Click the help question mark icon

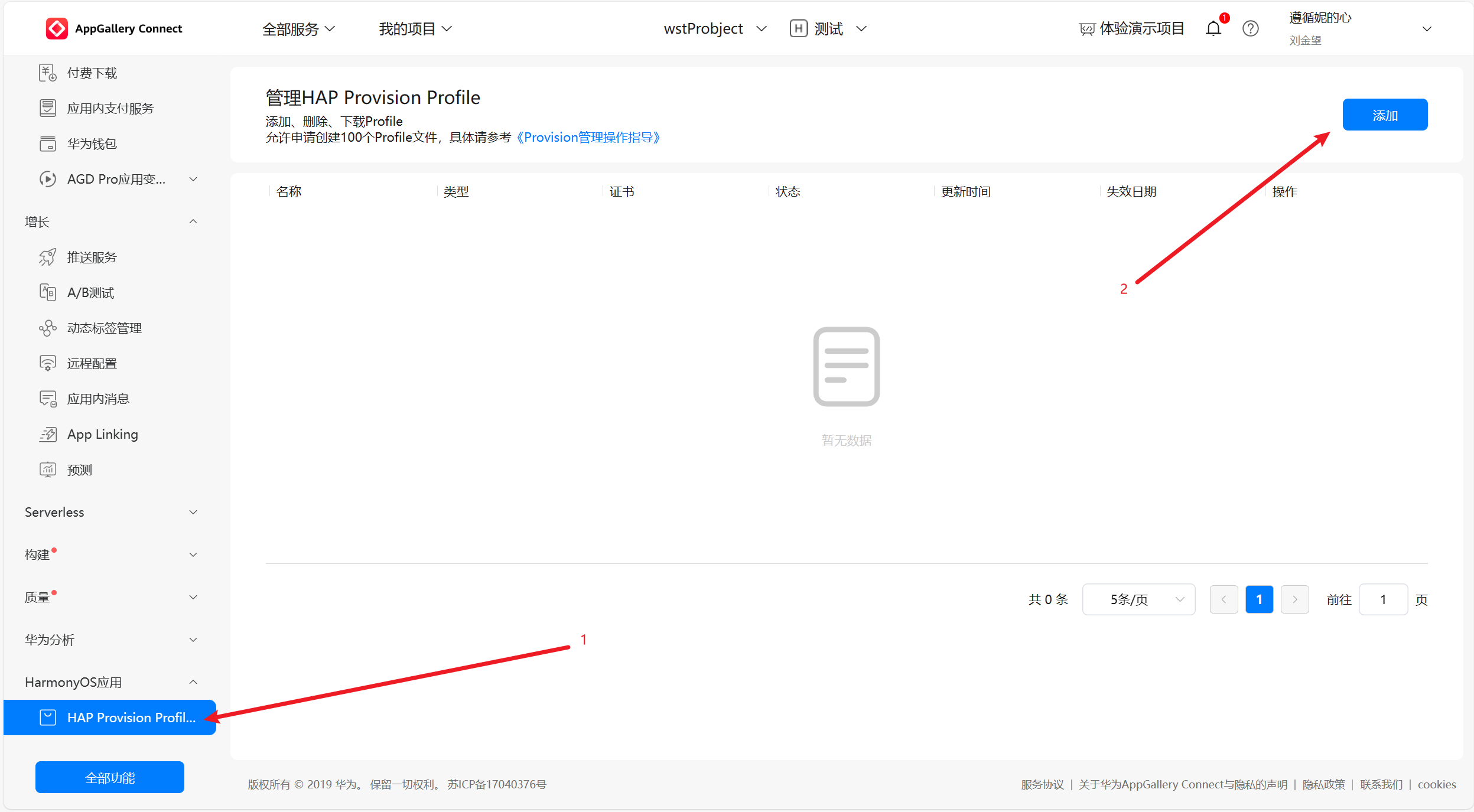point(1250,28)
